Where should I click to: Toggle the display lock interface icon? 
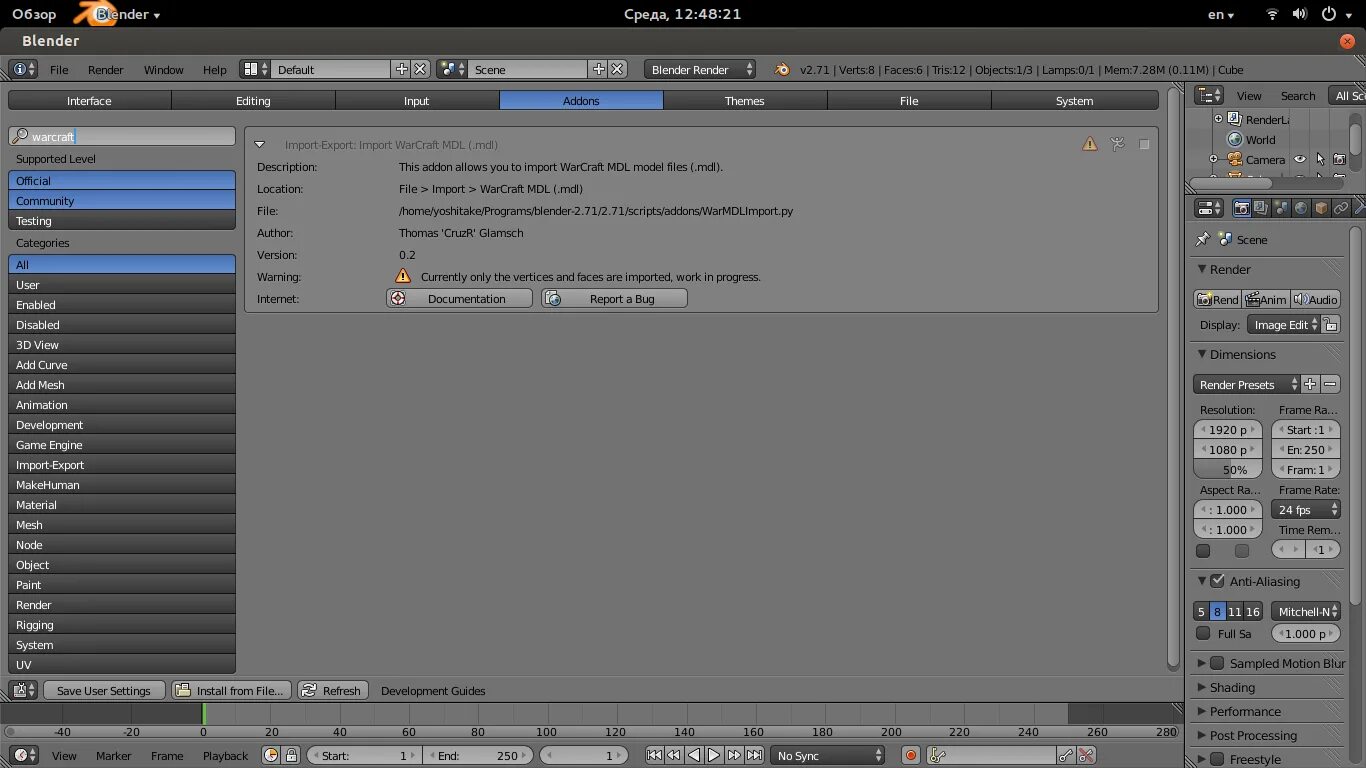pos(1330,324)
